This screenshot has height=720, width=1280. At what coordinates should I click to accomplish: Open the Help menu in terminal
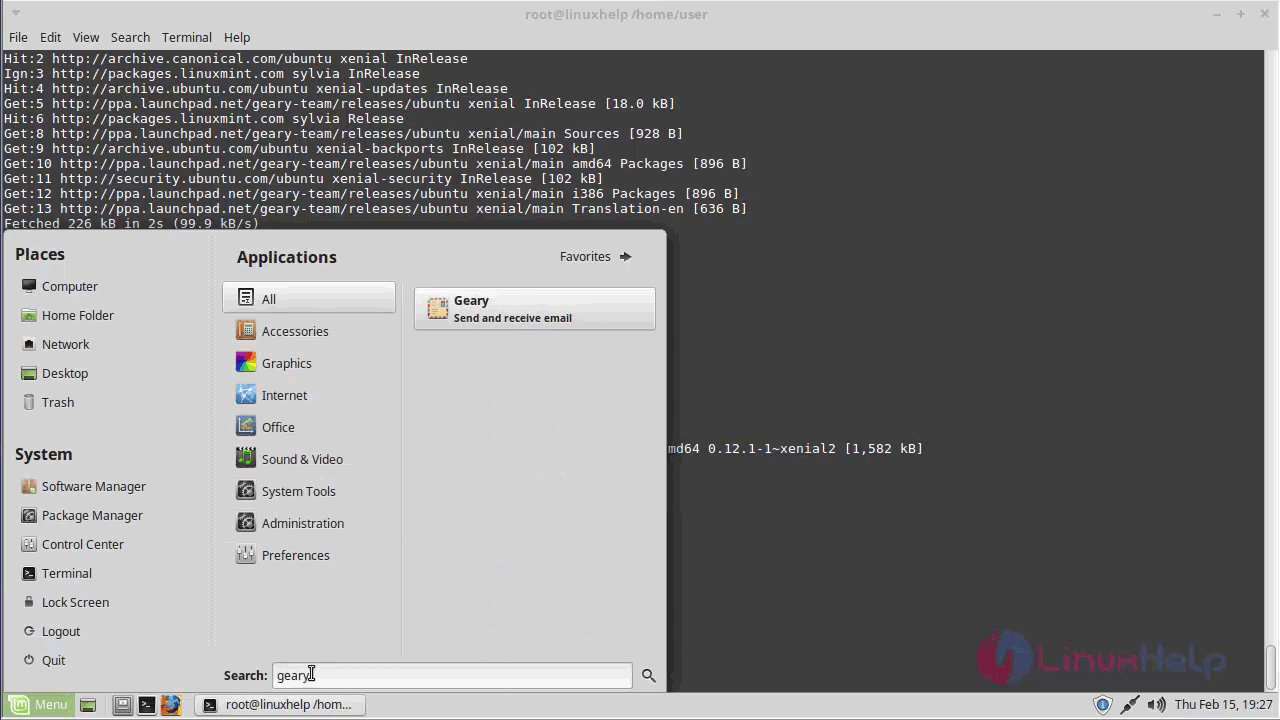click(237, 37)
